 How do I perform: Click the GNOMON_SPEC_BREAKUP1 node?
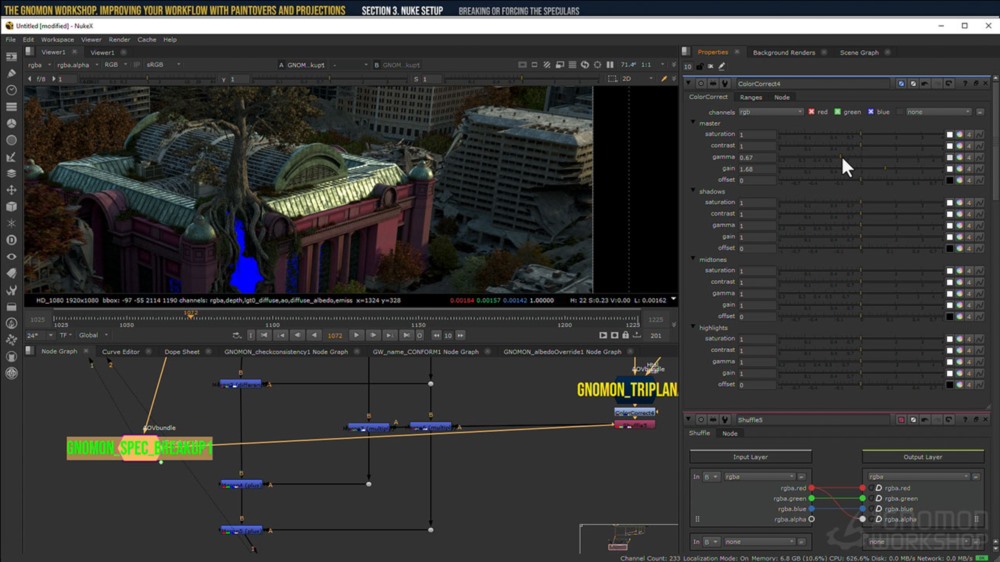pyautogui.click(x=140, y=448)
